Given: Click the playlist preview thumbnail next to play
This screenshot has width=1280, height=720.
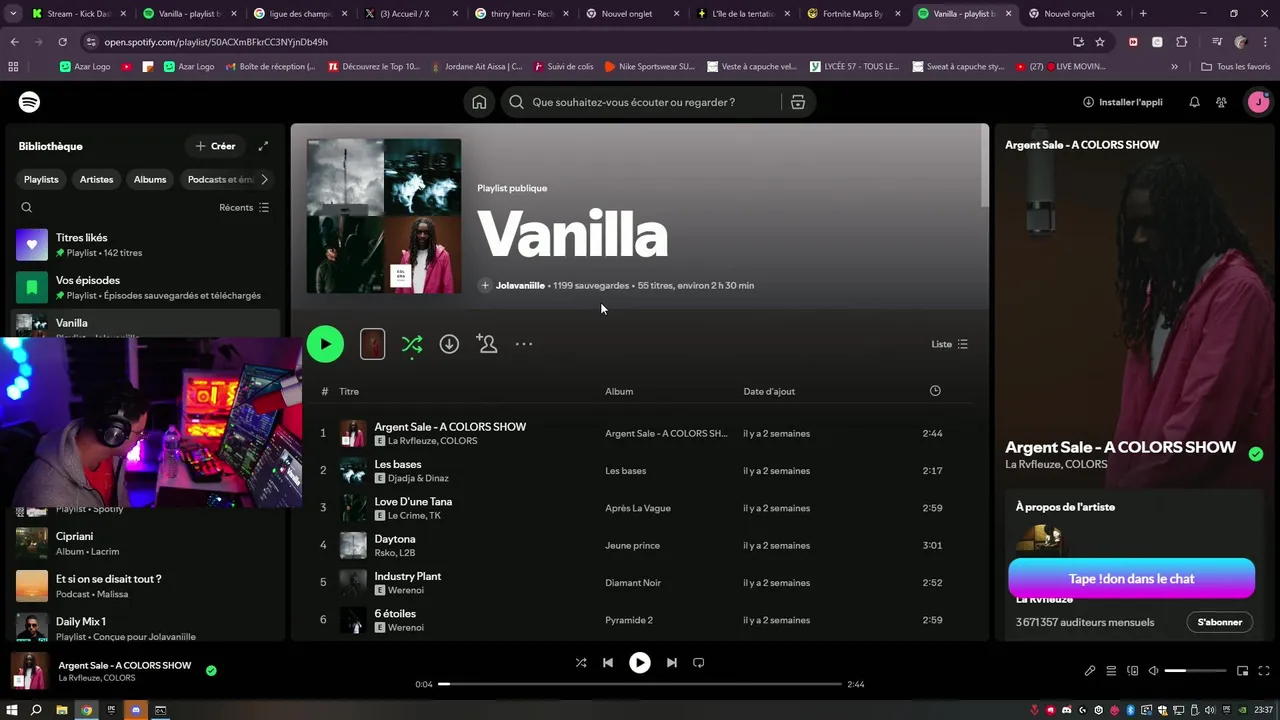Looking at the screenshot, I should pyautogui.click(x=372, y=344).
